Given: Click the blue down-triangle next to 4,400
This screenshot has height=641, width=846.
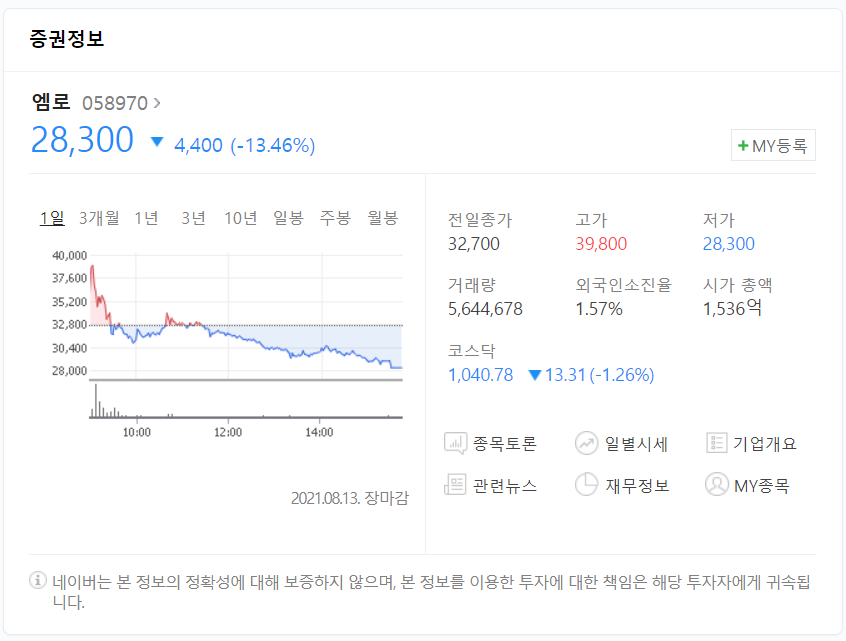Looking at the screenshot, I should 157,142.
